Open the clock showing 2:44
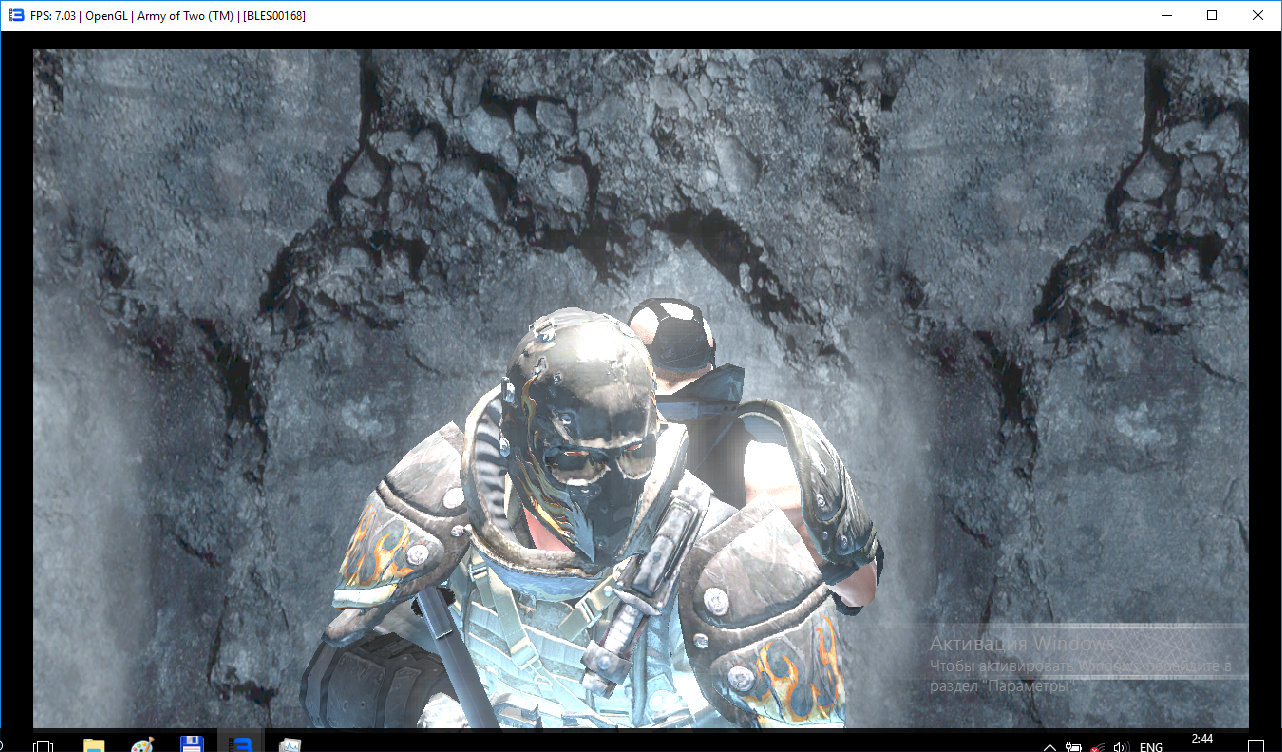The width and height of the screenshot is (1282, 752). pos(1203,740)
